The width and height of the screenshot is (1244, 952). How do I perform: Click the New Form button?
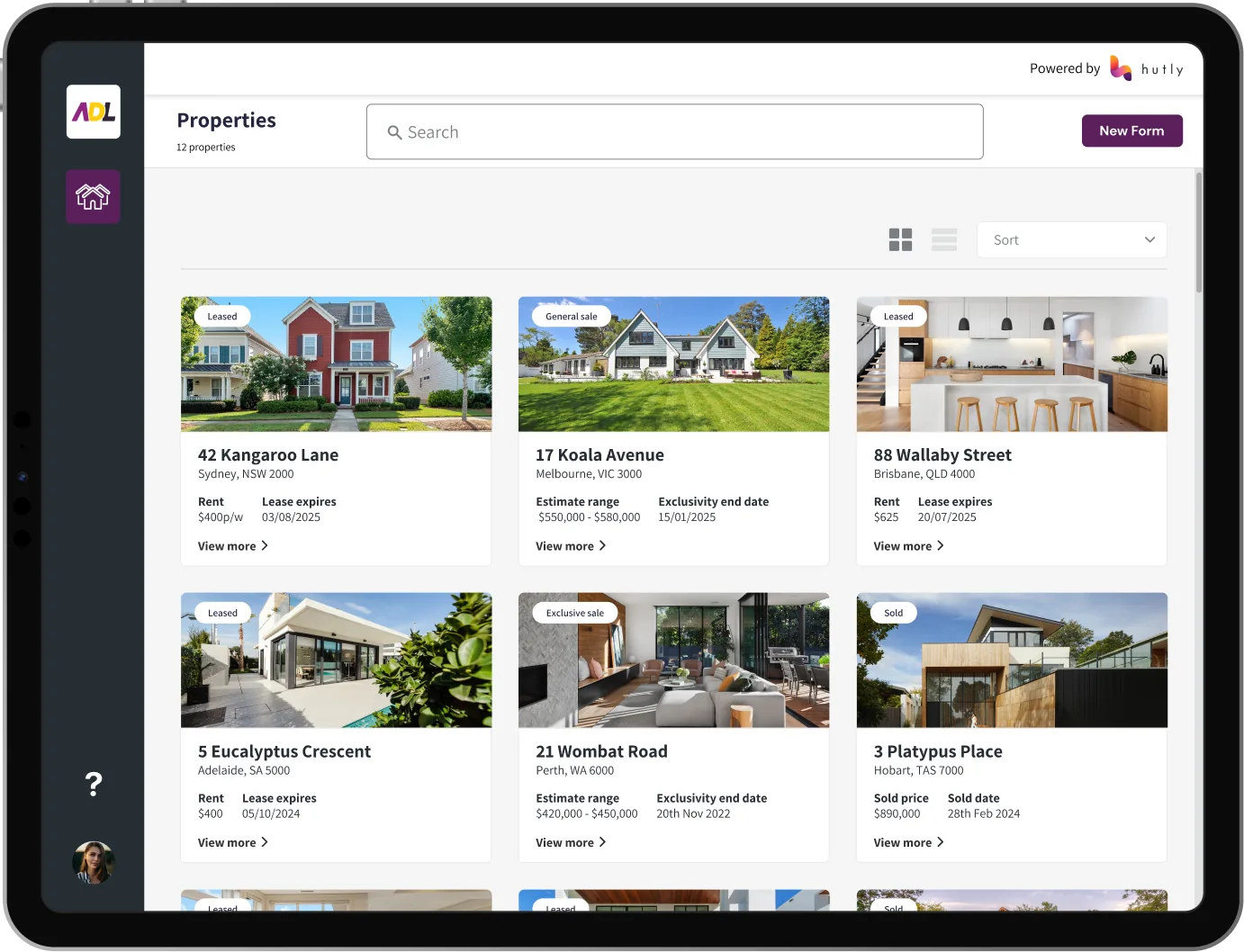click(x=1131, y=130)
